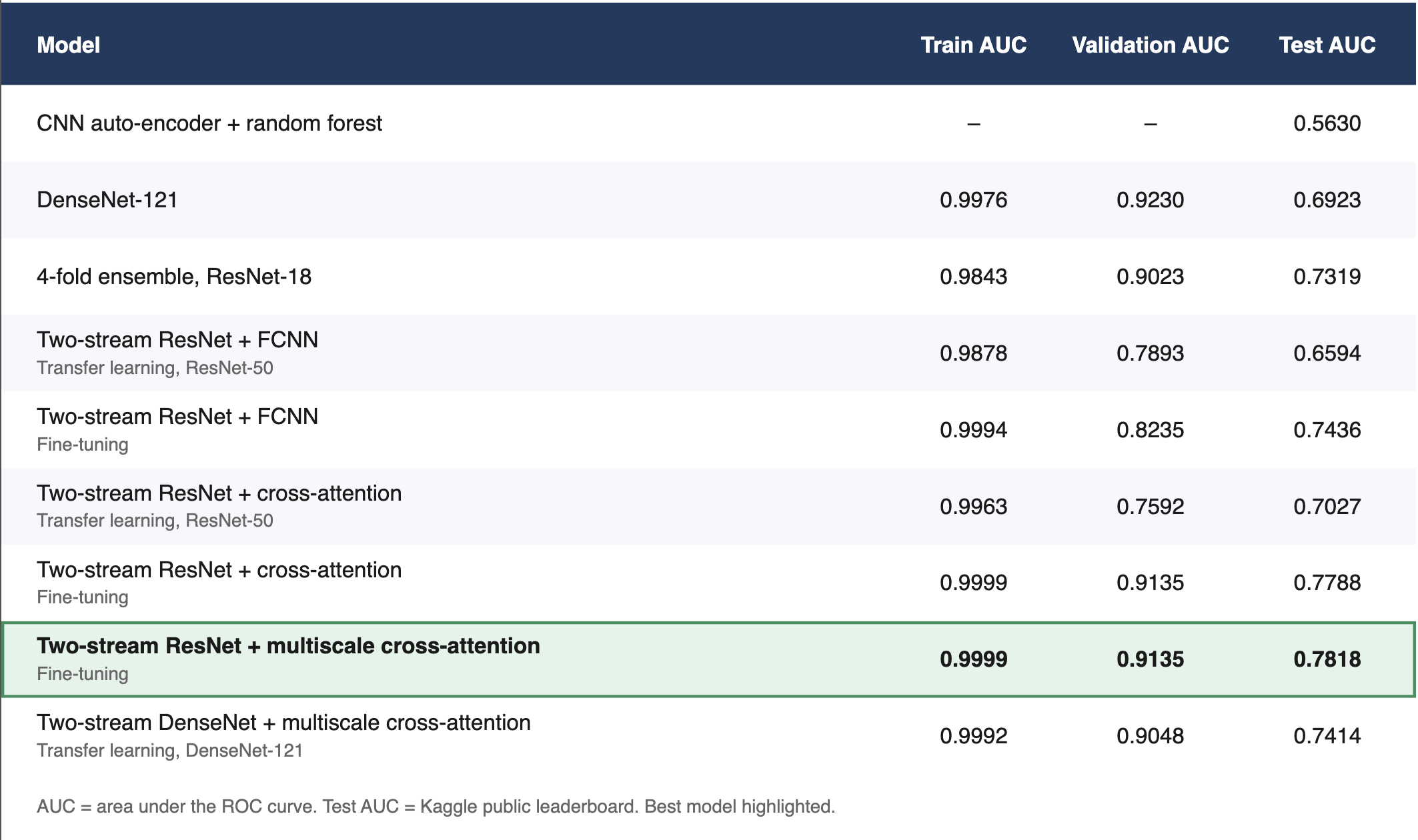The height and width of the screenshot is (840, 1418).
Task: Click train AUC value 0.9878
Action: pos(973,353)
